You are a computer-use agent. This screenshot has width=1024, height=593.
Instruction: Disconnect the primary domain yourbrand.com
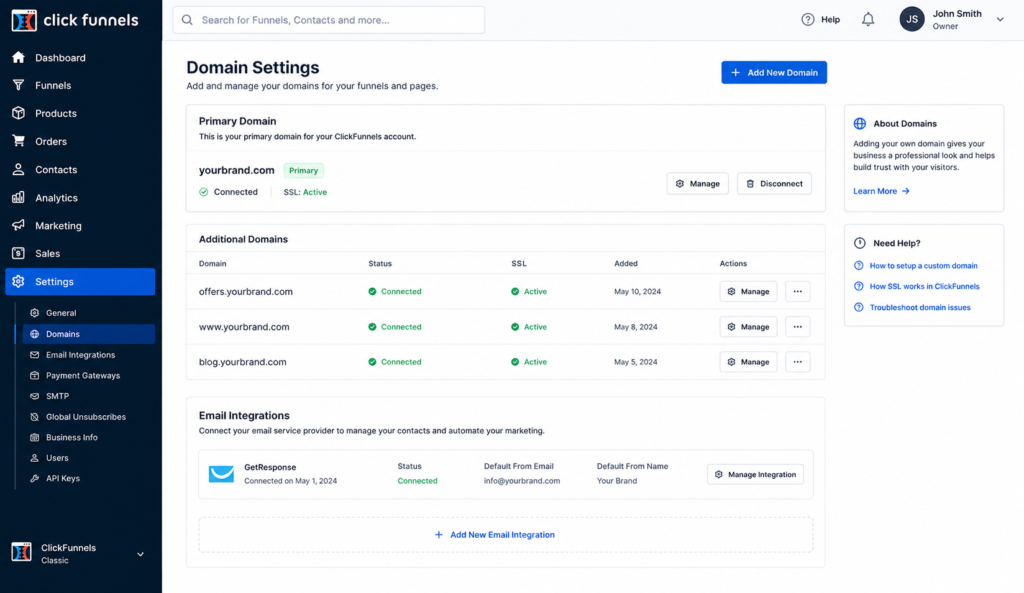(x=775, y=184)
